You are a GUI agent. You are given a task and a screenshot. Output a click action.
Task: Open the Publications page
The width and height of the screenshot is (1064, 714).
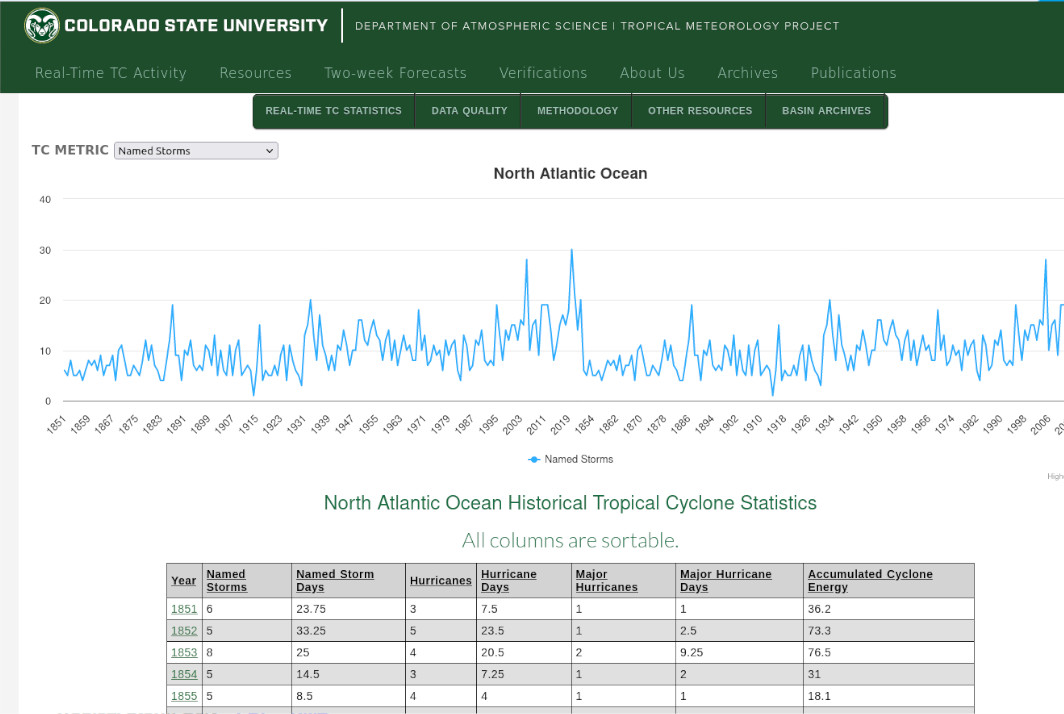(853, 73)
